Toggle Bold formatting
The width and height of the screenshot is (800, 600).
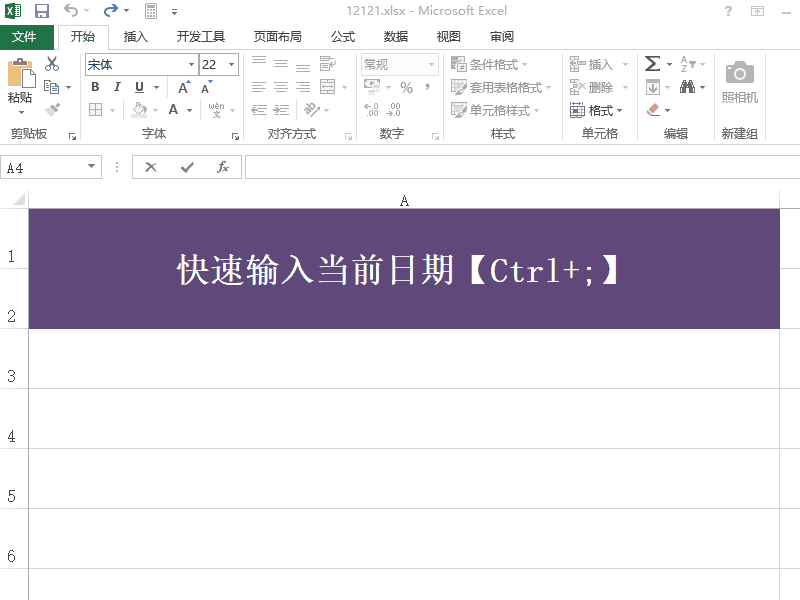click(x=95, y=87)
